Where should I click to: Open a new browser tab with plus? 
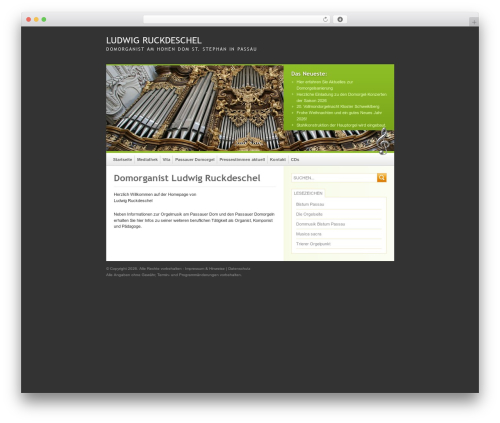474,22
